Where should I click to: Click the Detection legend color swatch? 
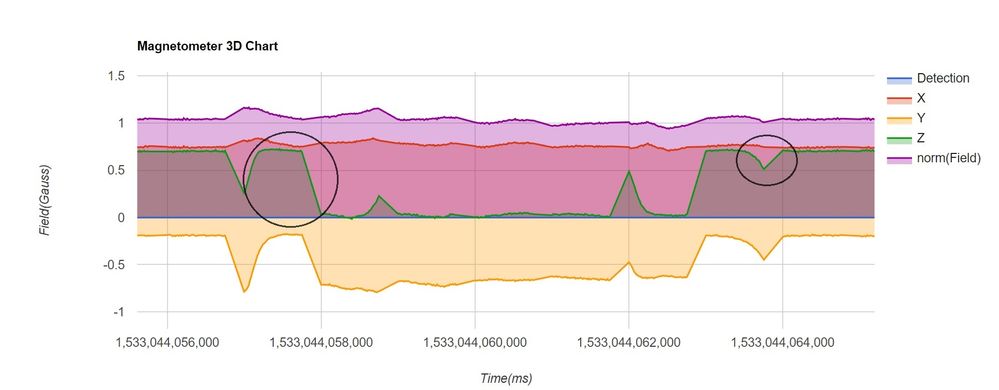coord(898,79)
